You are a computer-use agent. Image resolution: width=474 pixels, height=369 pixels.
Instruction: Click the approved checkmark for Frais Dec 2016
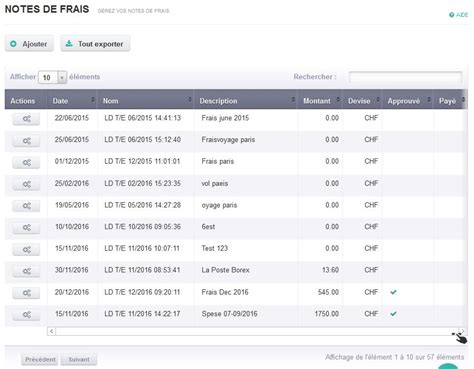(393, 292)
